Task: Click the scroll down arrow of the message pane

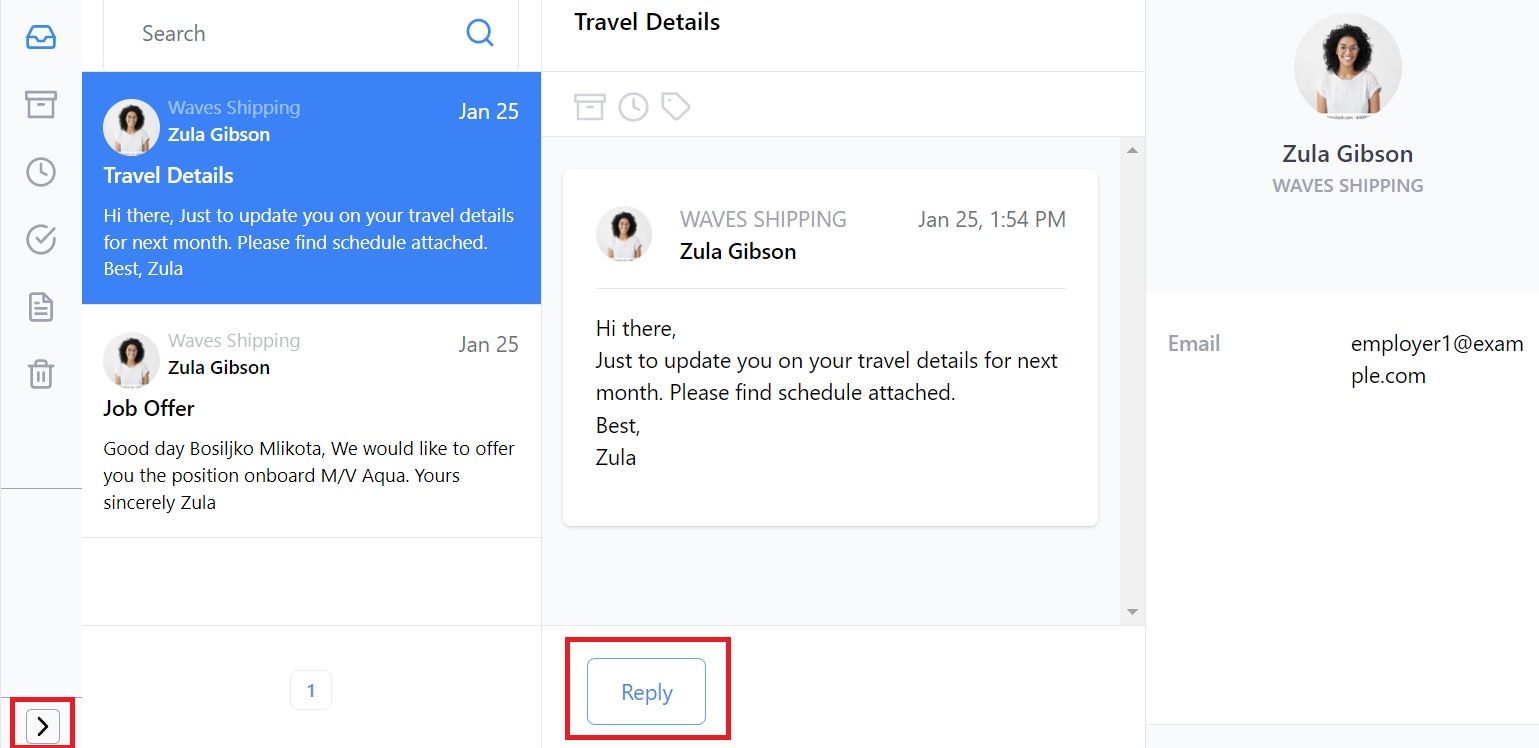Action: coord(1132,611)
